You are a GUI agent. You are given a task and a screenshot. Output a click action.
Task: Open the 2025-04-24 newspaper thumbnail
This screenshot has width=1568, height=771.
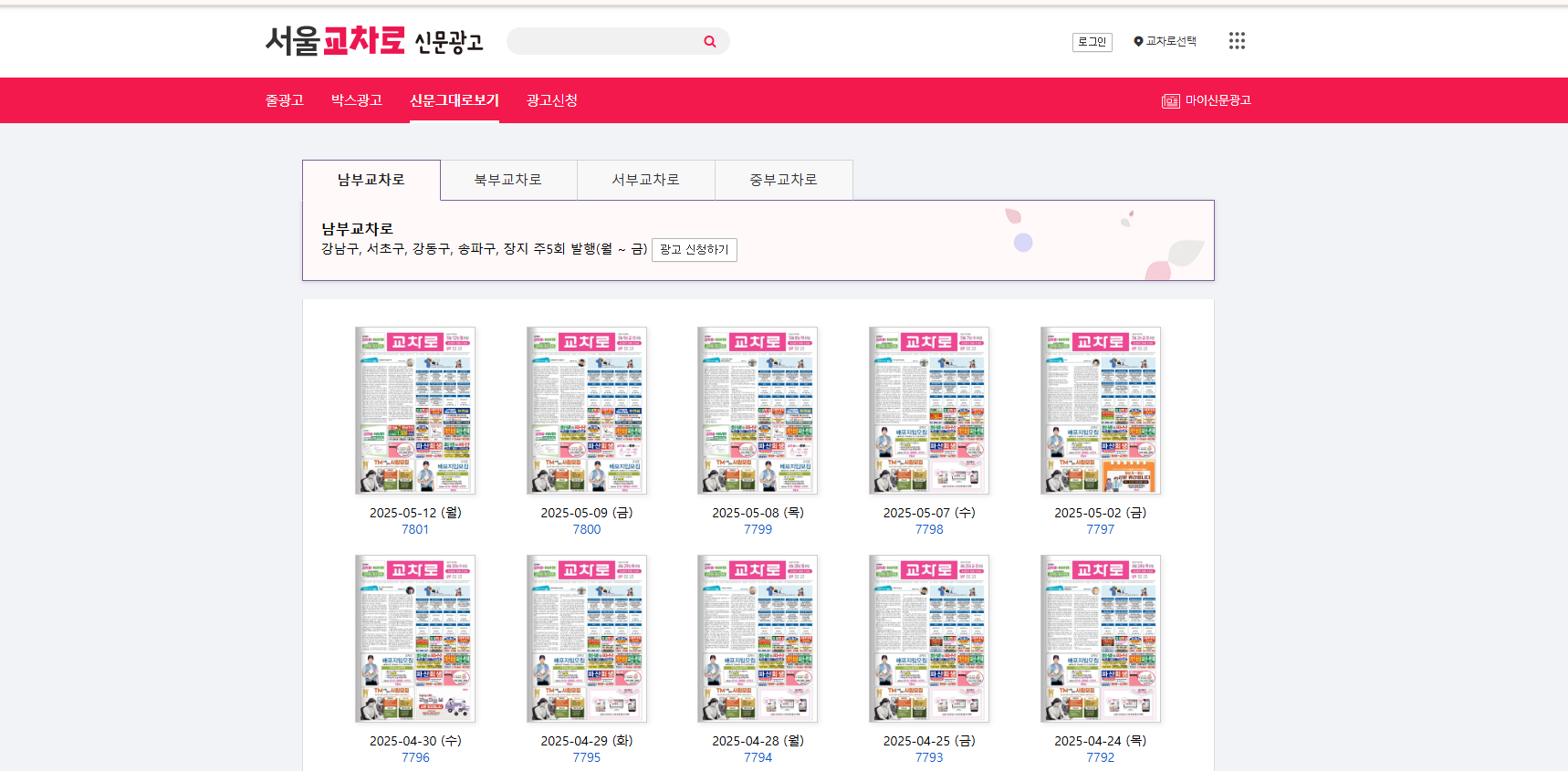point(1101,639)
